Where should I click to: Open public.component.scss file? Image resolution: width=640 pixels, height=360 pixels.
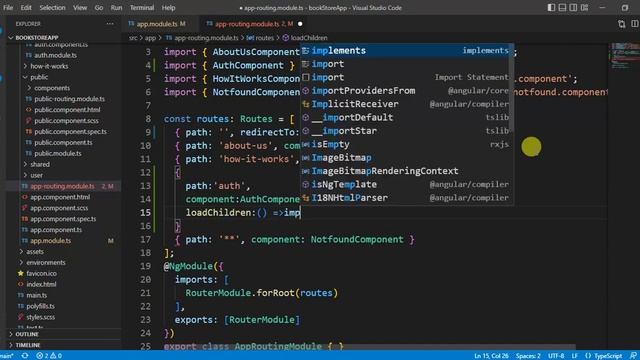coord(66,121)
